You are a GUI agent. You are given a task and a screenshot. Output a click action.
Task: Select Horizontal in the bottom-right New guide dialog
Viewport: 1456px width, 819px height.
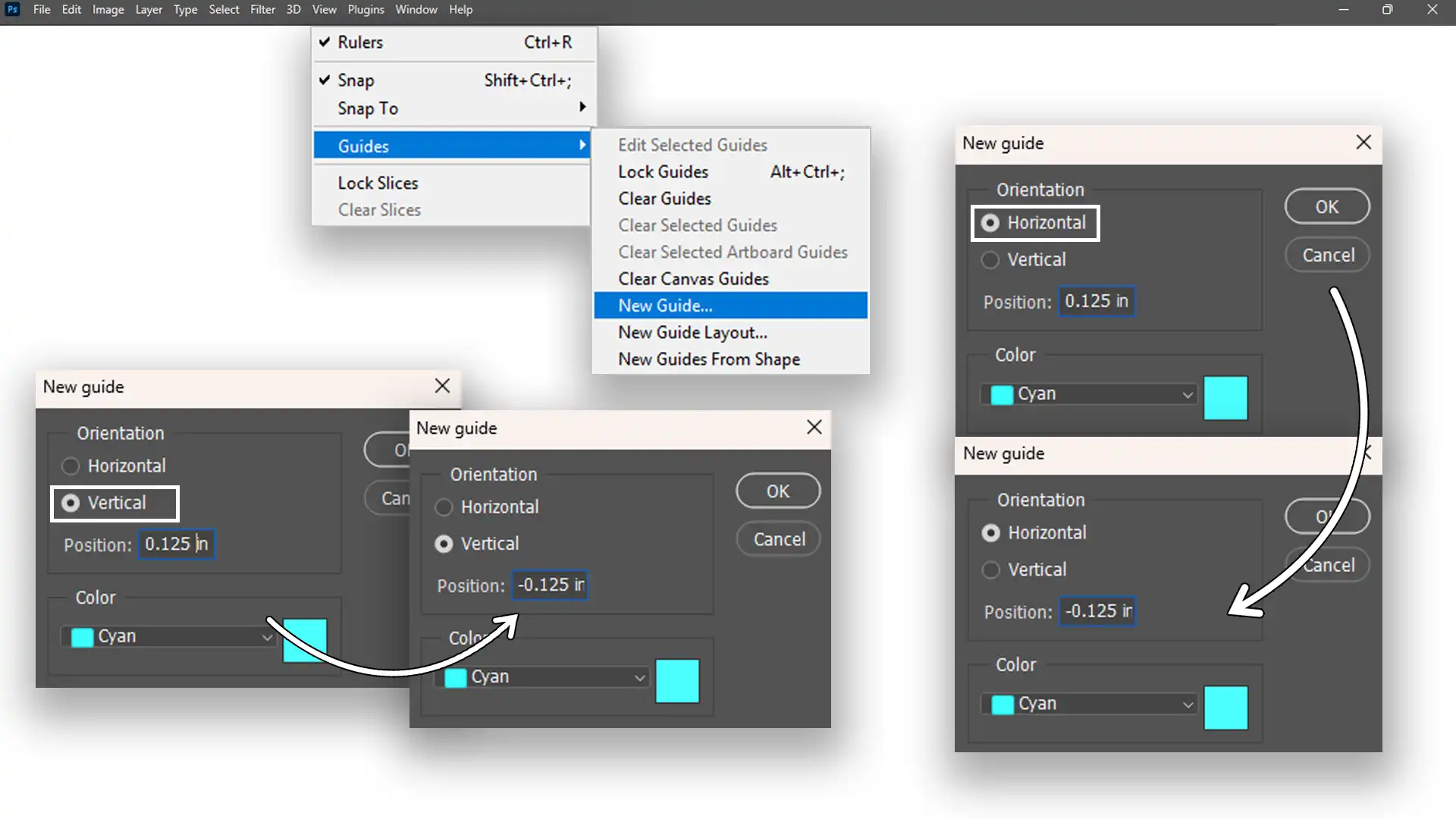pos(1034,533)
